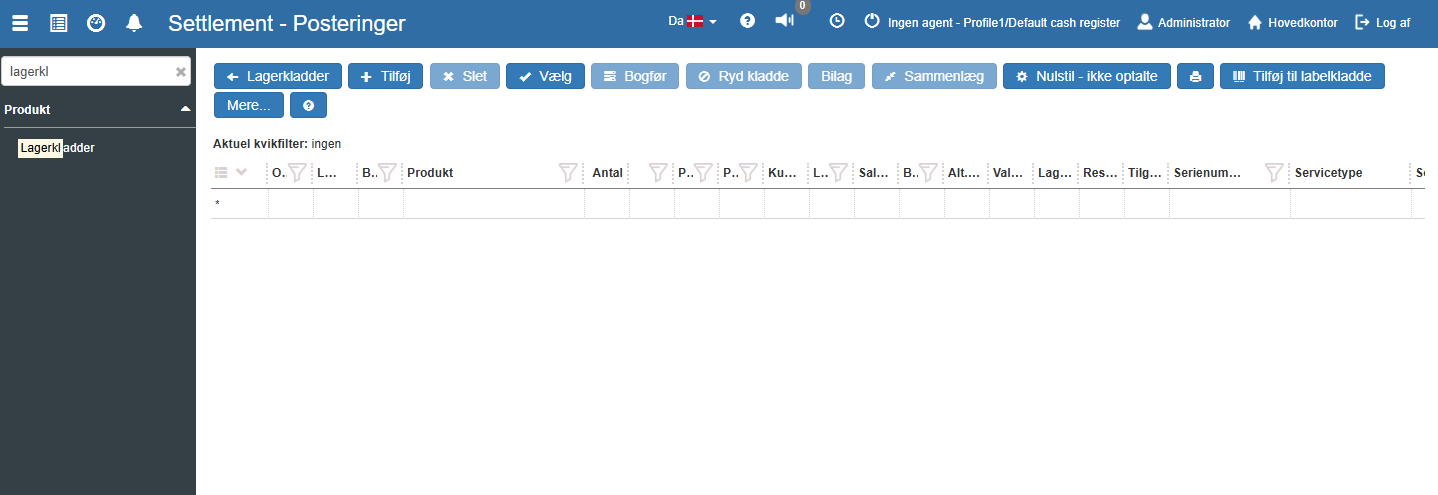Open the dashboard gauge icon
The width and height of the screenshot is (1438, 495).
coord(96,22)
